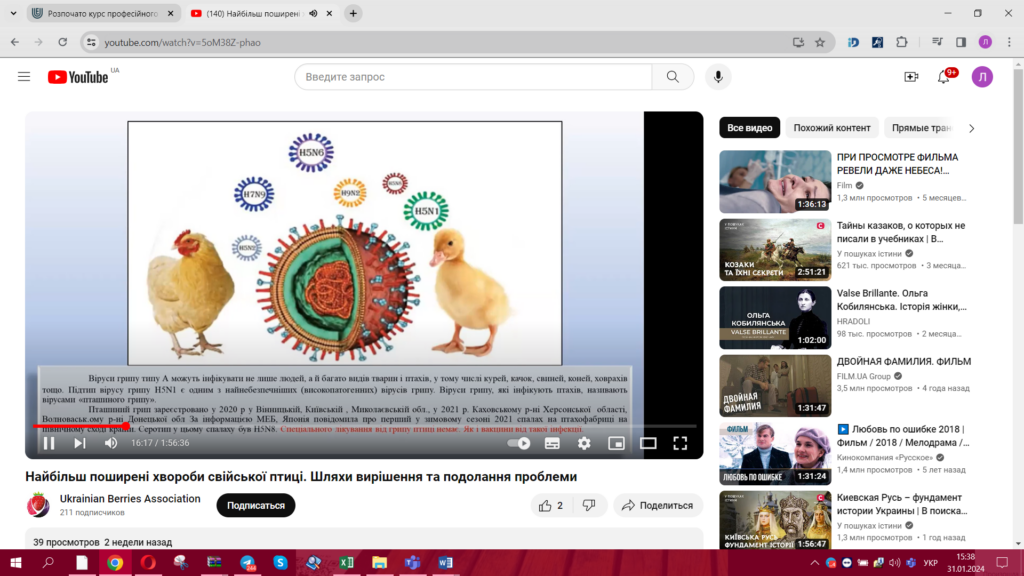Switch to theater mode view
This screenshot has height=576, width=1024.
(648, 443)
